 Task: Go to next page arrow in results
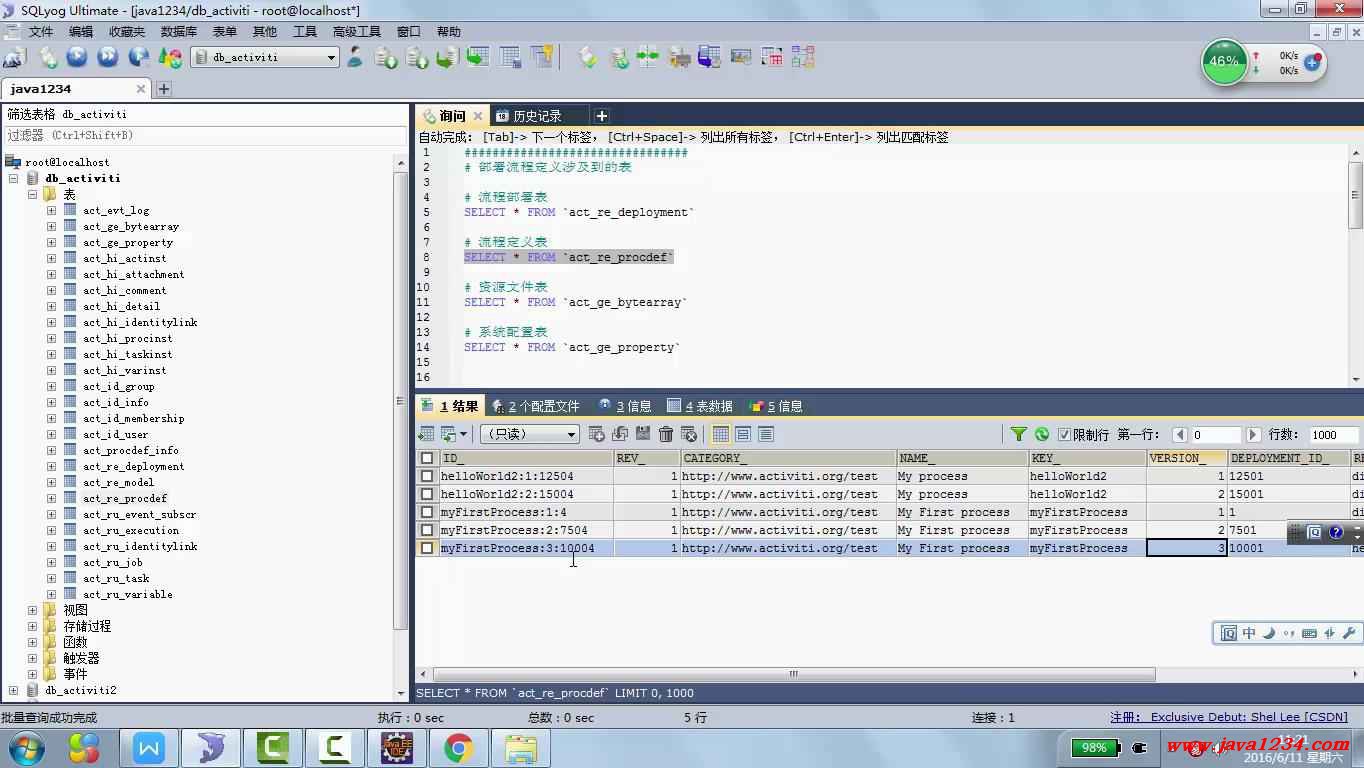pyautogui.click(x=1253, y=435)
